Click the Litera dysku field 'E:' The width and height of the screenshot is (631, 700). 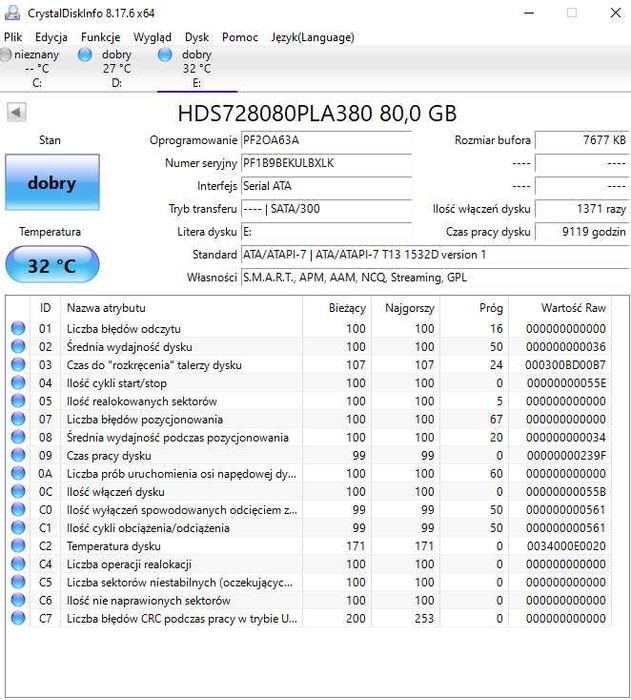(x=326, y=232)
